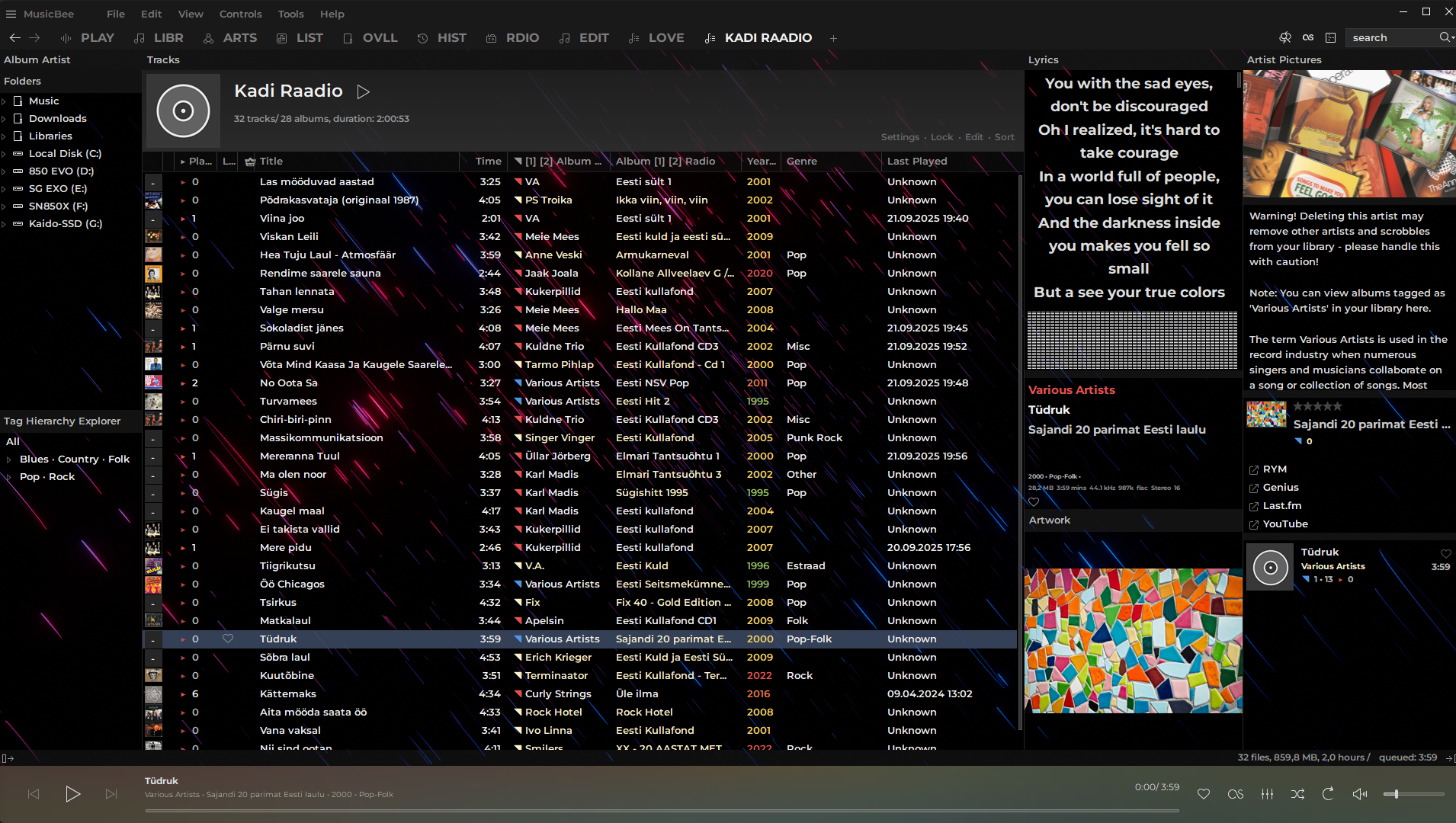
Task: Open playlist Settings
Action: pos(900,137)
